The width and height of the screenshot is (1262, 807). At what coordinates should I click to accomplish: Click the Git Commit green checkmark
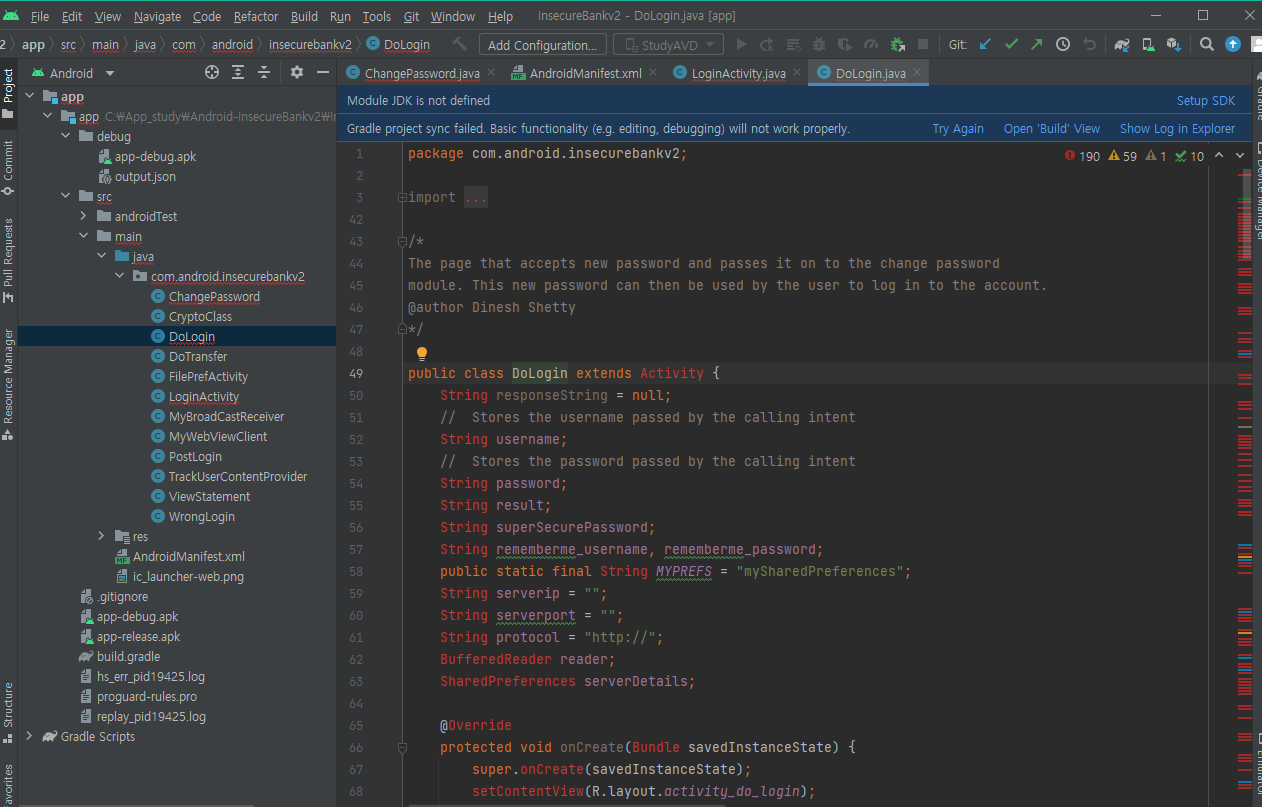[1011, 44]
